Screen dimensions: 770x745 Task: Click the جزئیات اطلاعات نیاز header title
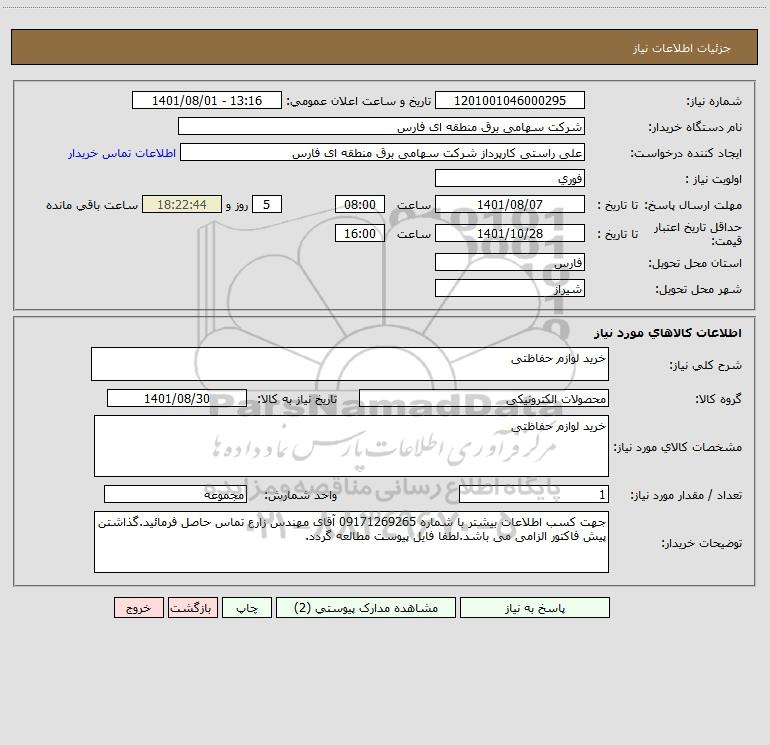coord(682,48)
